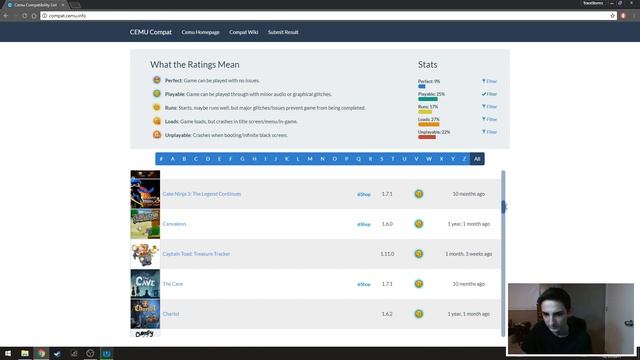This screenshot has width=640, height=360.
Task: Click the Playable rating icon on Canvaleon row
Action: [419, 224]
